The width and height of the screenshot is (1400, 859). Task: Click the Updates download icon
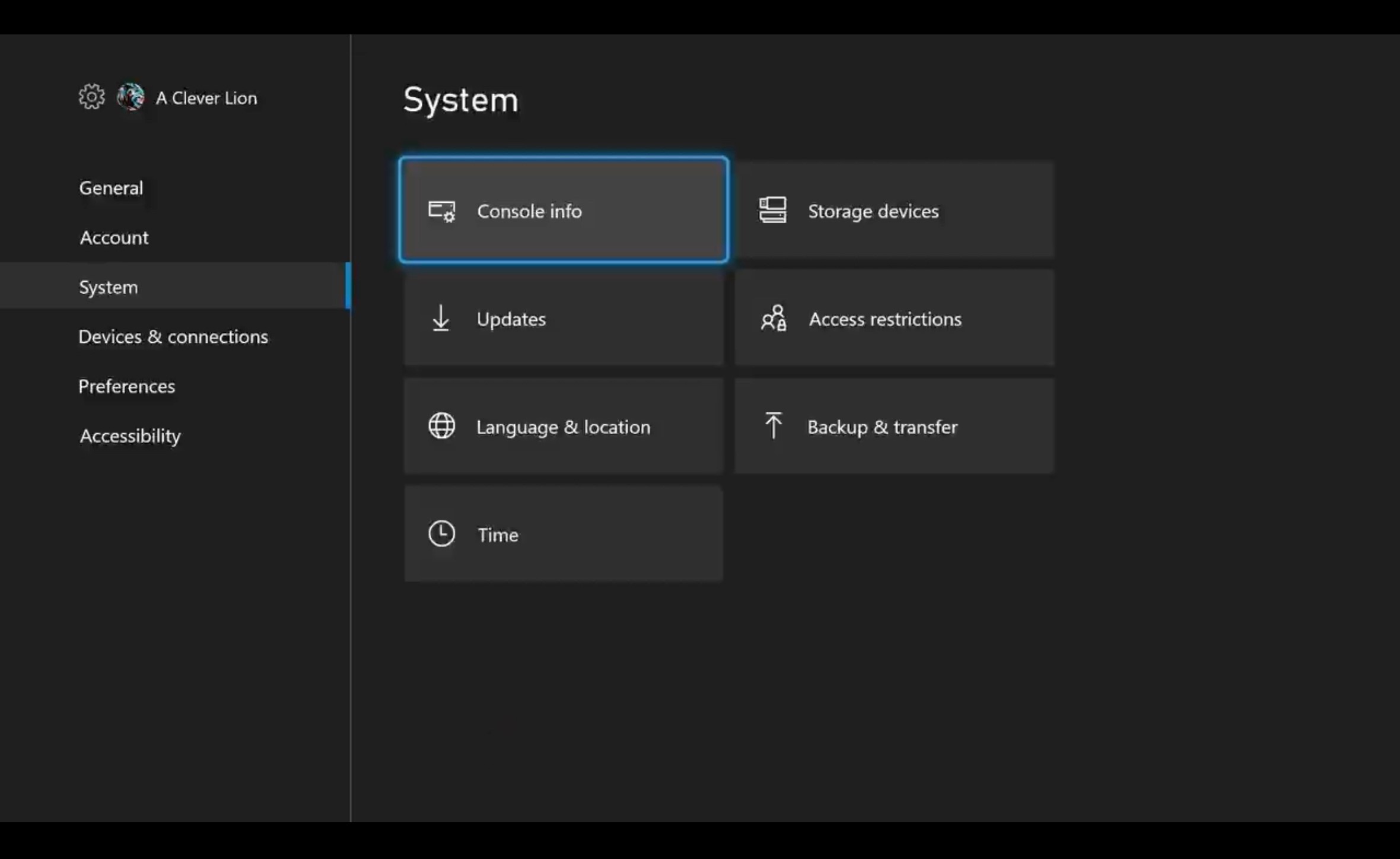[441, 319]
